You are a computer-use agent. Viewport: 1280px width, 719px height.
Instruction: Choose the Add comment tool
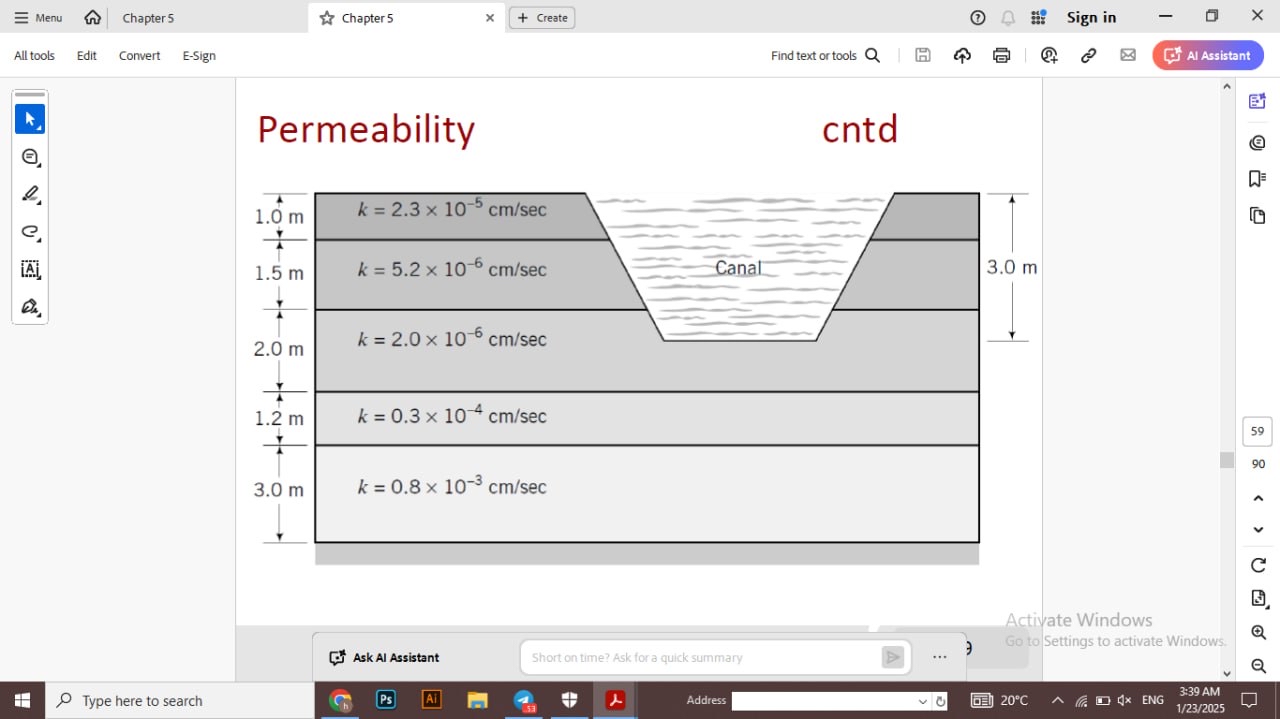[x=30, y=157]
